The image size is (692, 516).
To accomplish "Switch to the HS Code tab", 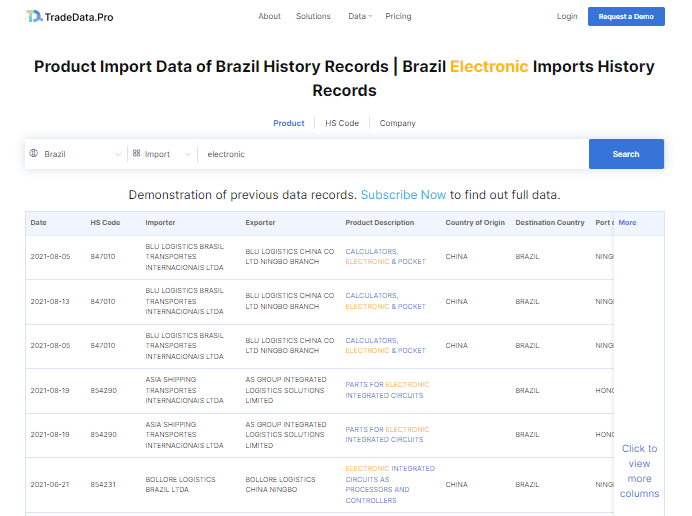I will (342, 123).
